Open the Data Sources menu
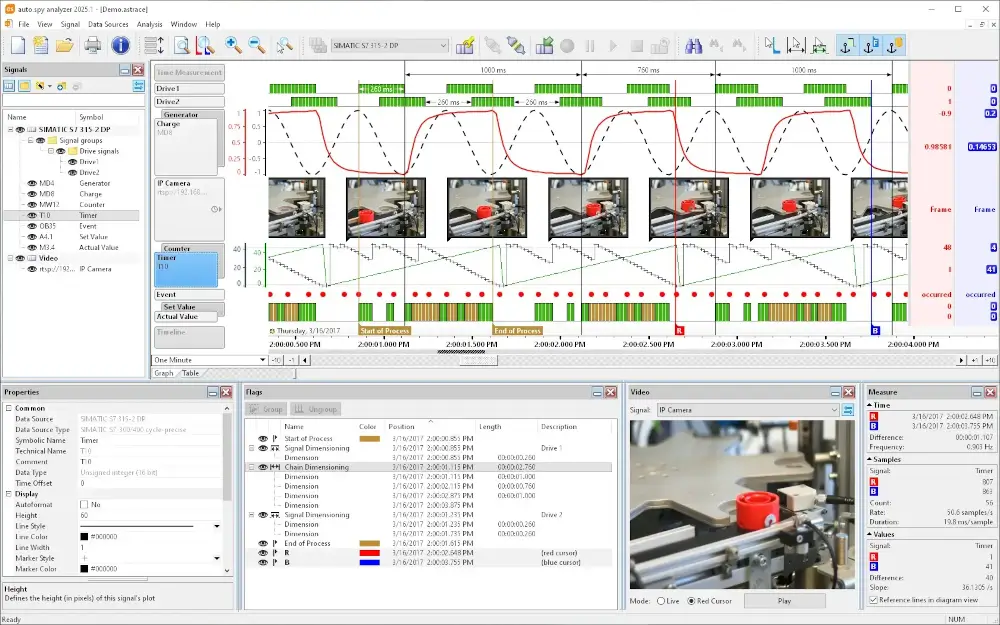 (108, 24)
